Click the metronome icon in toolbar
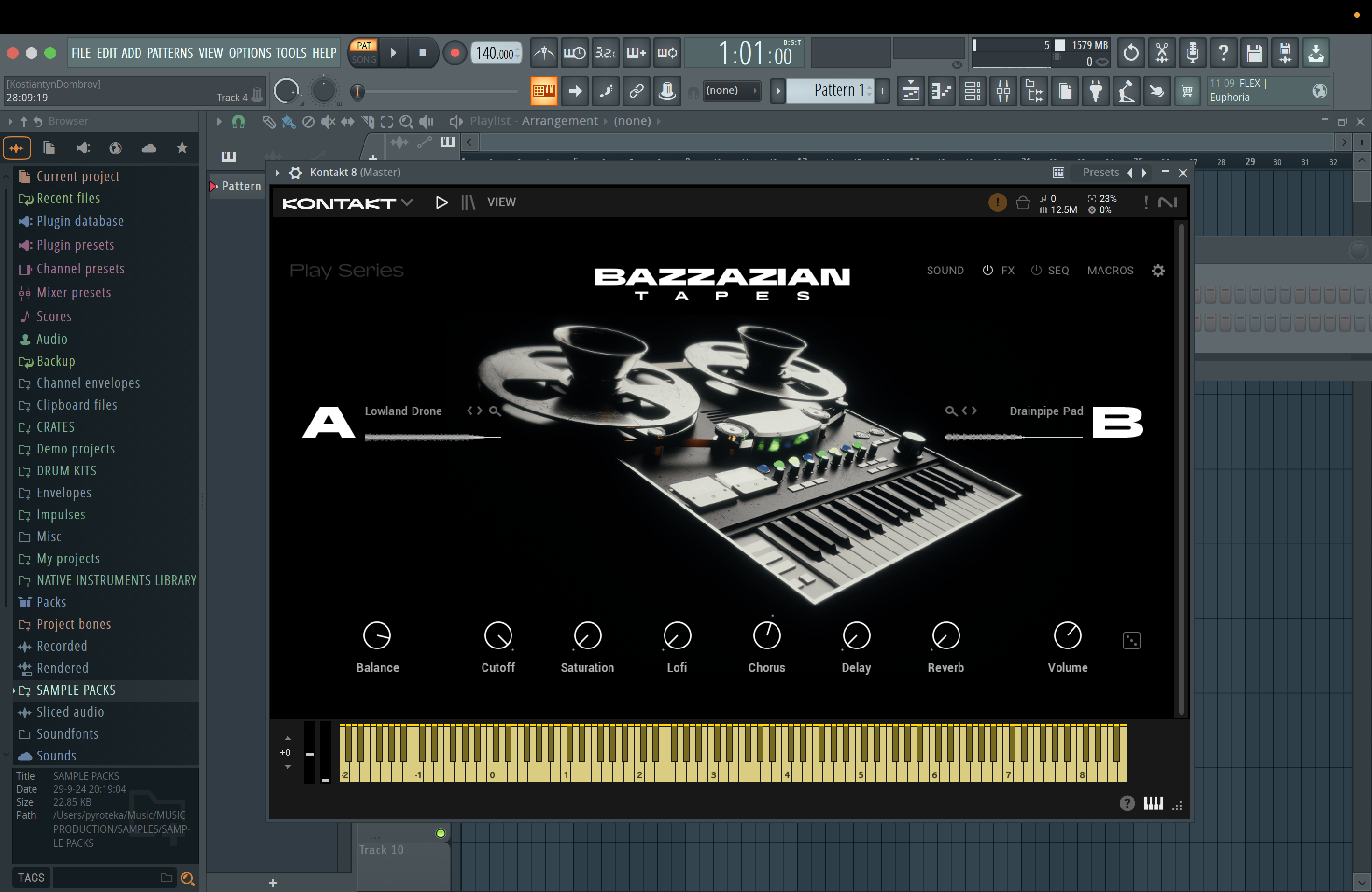This screenshot has width=1372, height=892. (544, 53)
